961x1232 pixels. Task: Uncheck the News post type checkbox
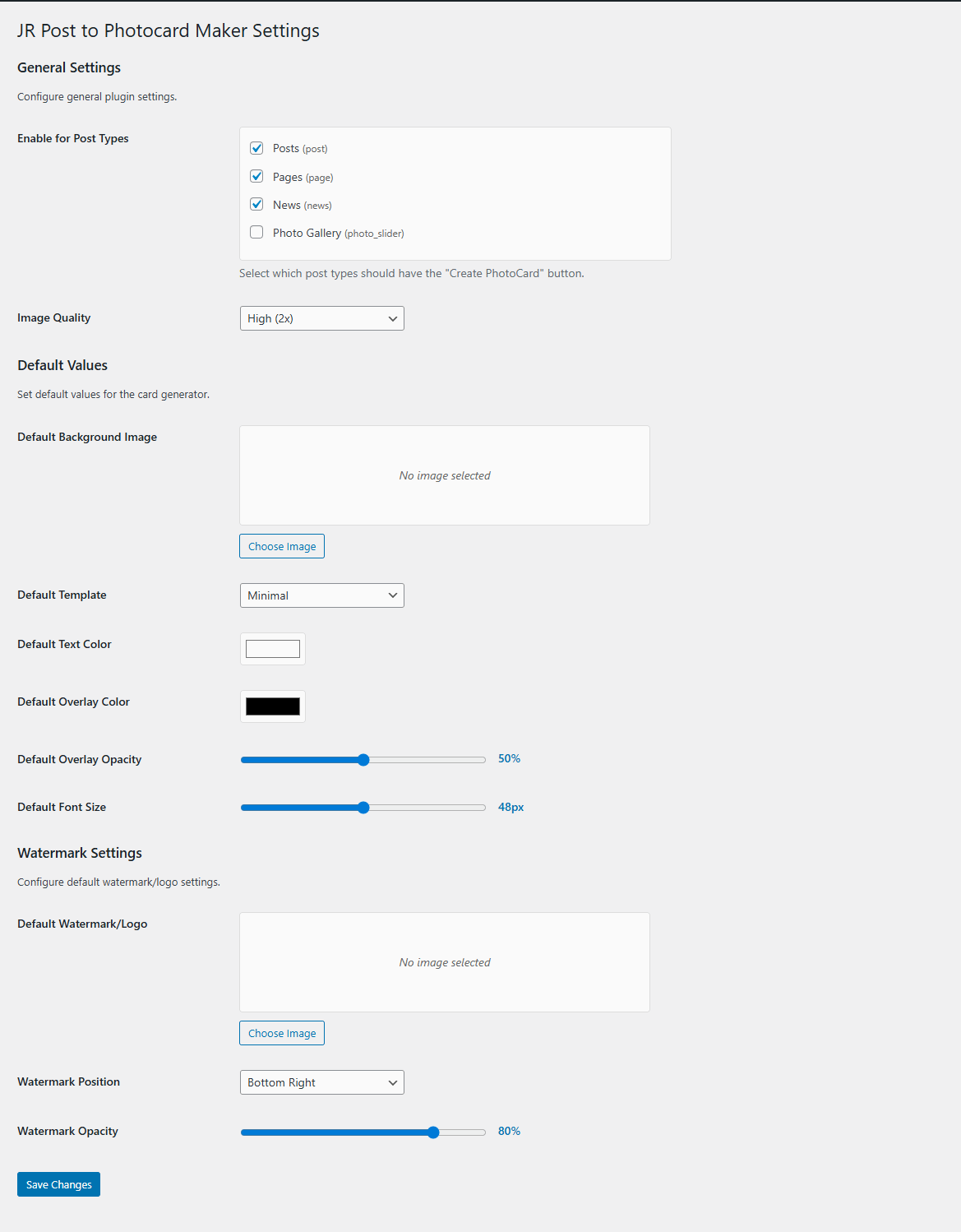tap(256, 203)
